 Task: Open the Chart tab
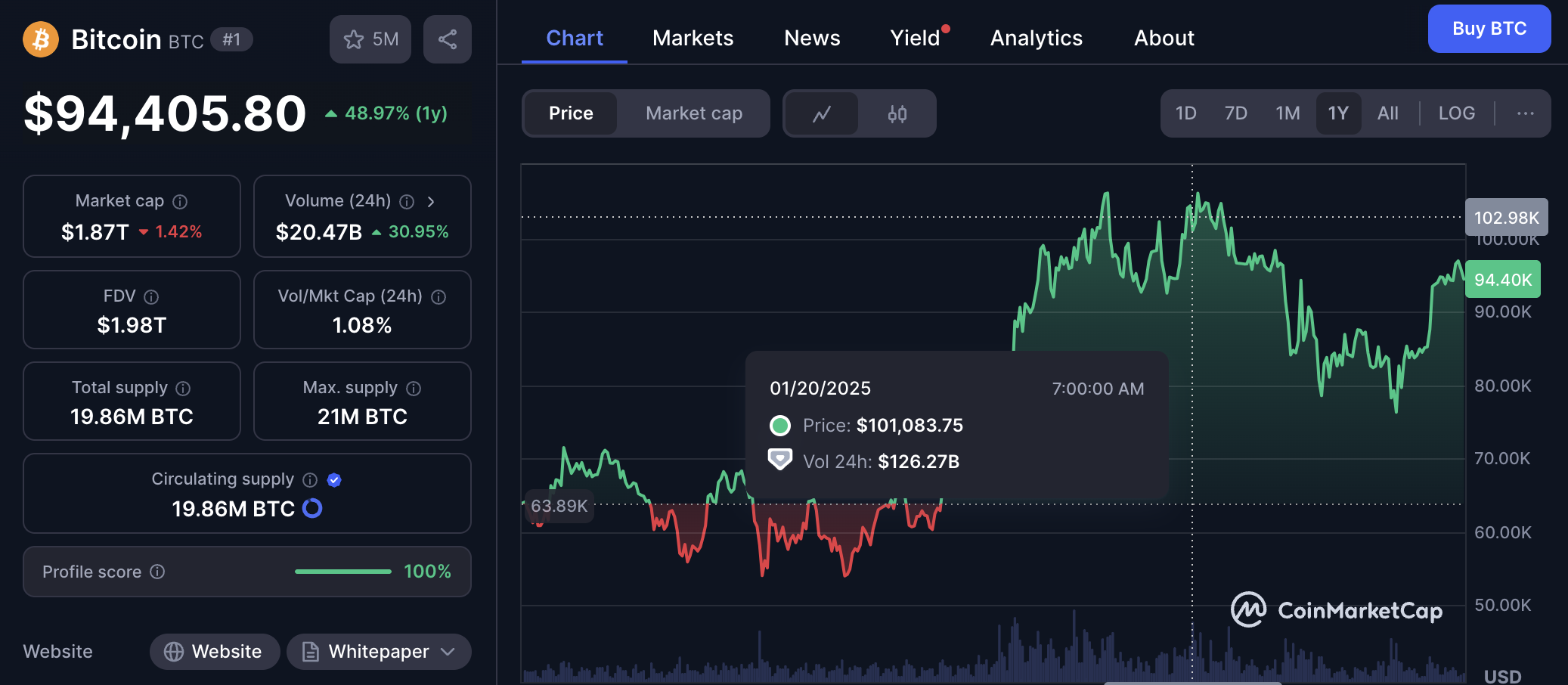575,38
